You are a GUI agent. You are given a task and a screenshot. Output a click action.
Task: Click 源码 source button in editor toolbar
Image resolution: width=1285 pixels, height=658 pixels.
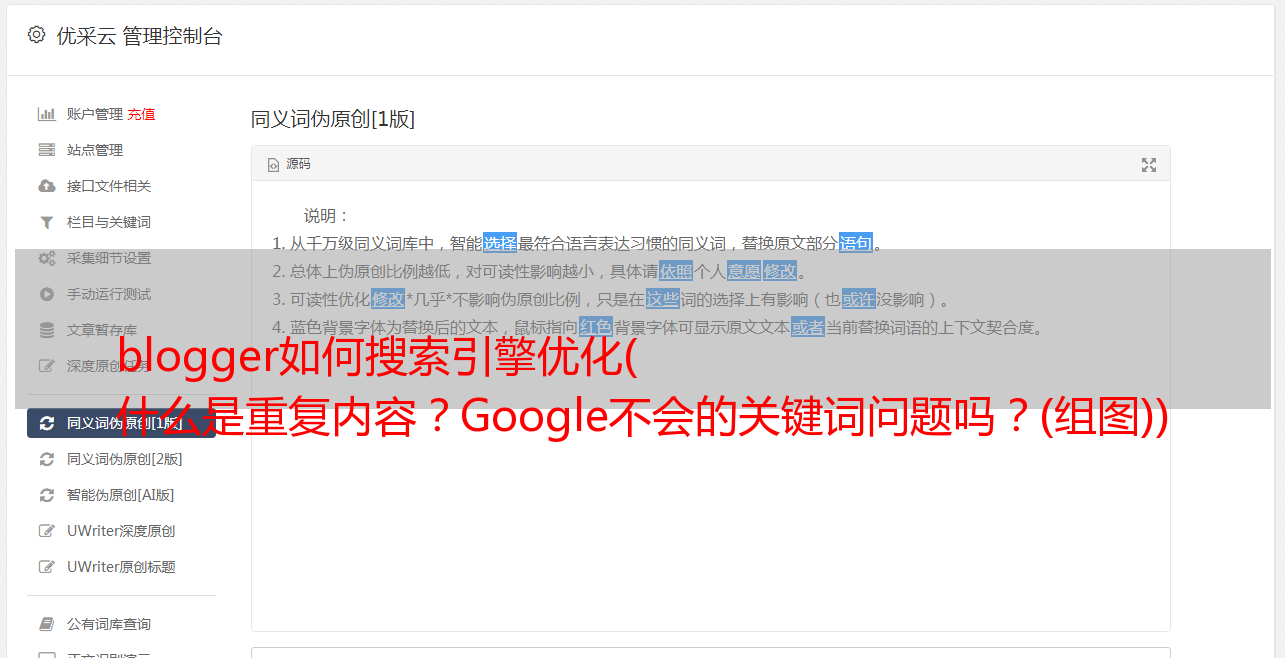[x=288, y=164]
